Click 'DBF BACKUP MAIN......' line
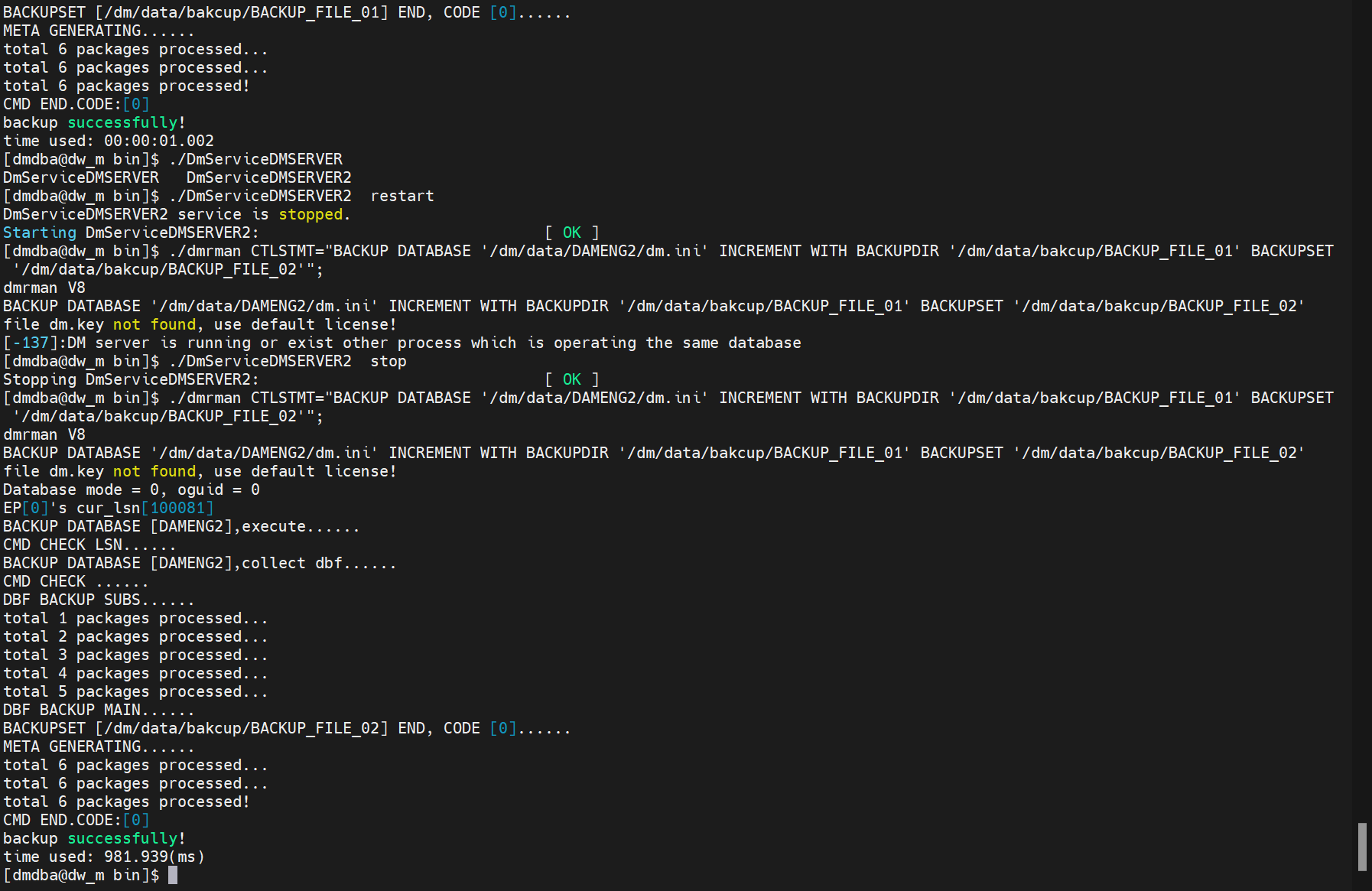 (x=99, y=710)
